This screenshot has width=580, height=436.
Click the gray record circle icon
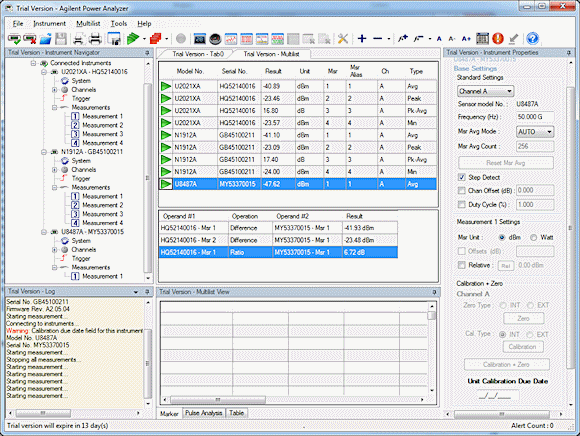[x=181, y=38]
